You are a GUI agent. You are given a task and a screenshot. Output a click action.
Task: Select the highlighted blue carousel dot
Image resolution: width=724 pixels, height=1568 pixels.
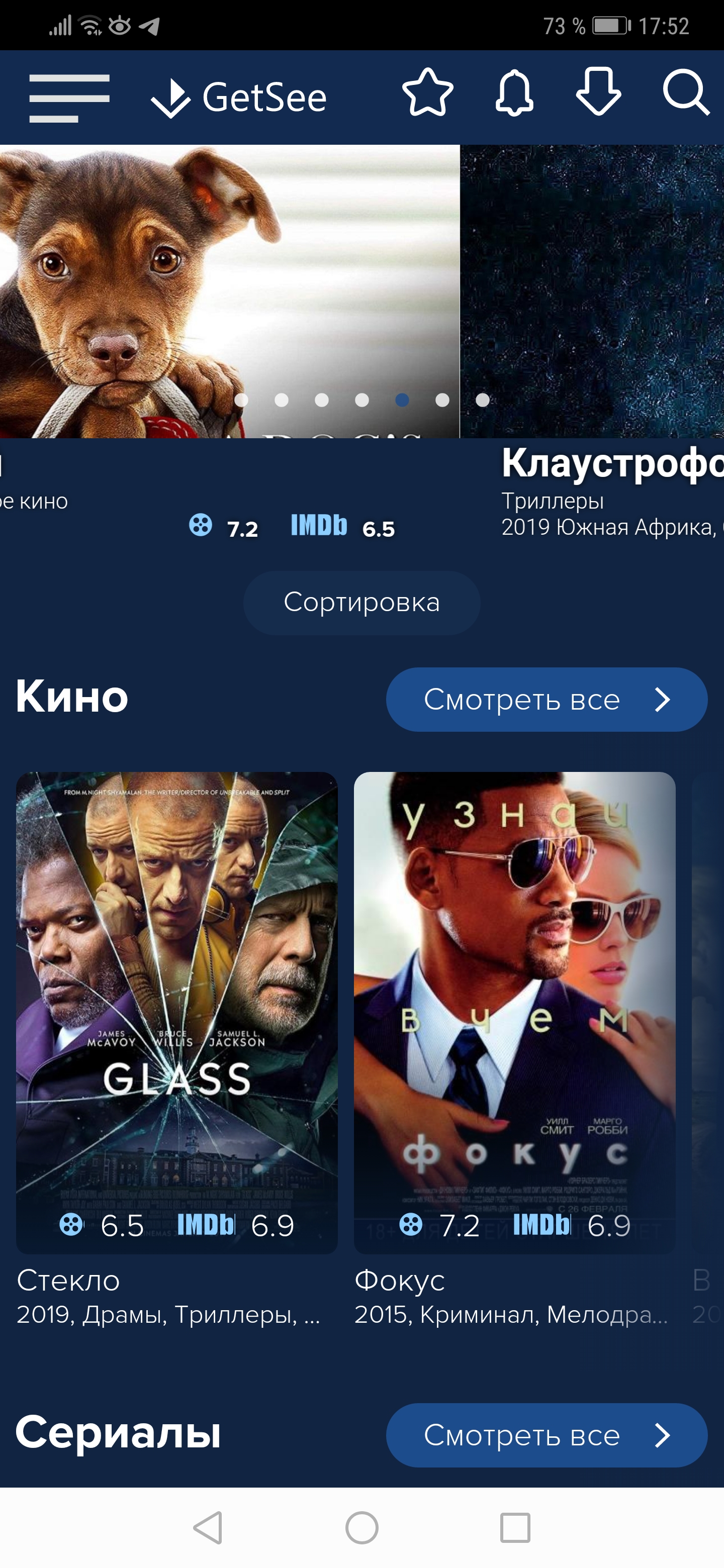402,400
